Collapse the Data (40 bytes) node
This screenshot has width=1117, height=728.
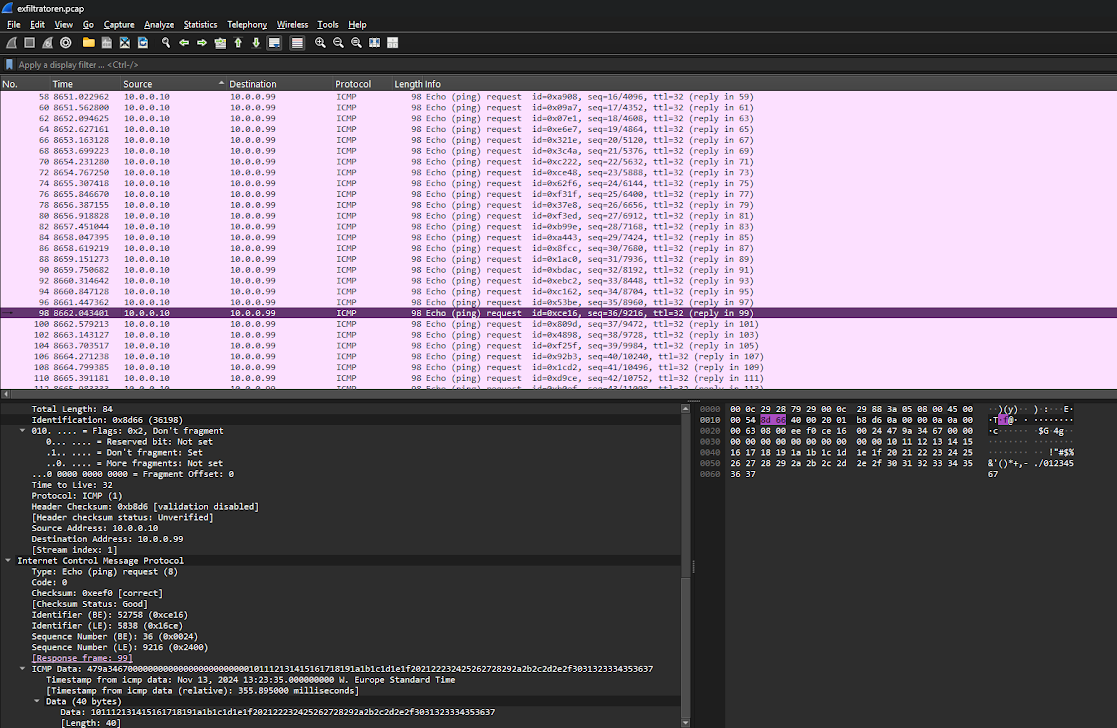(36, 702)
